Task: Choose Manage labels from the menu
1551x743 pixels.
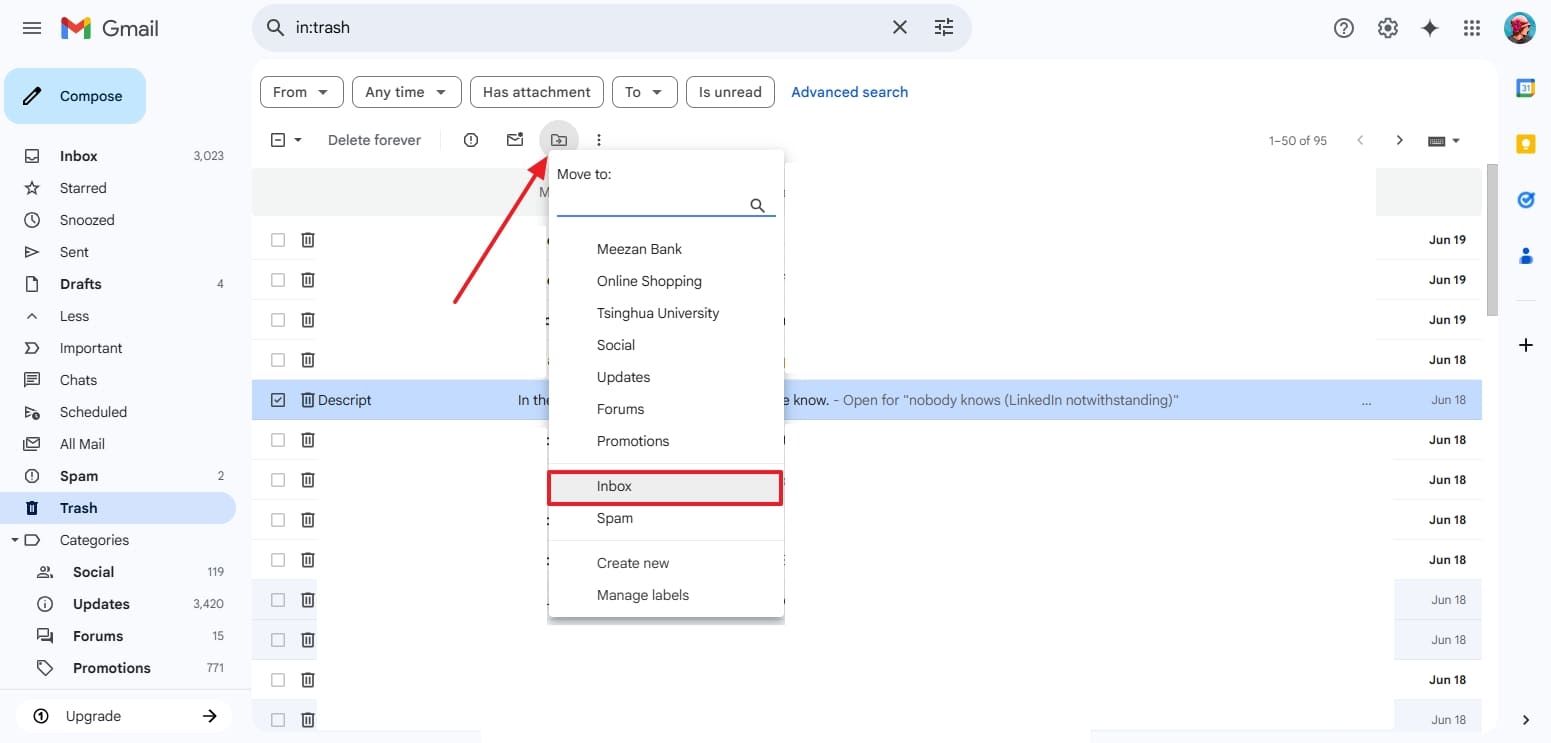Action: point(642,595)
